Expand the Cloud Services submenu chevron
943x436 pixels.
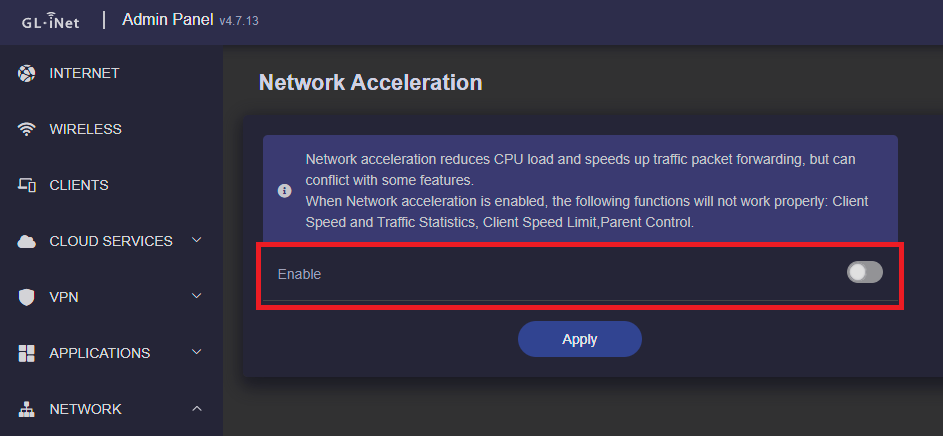click(197, 240)
